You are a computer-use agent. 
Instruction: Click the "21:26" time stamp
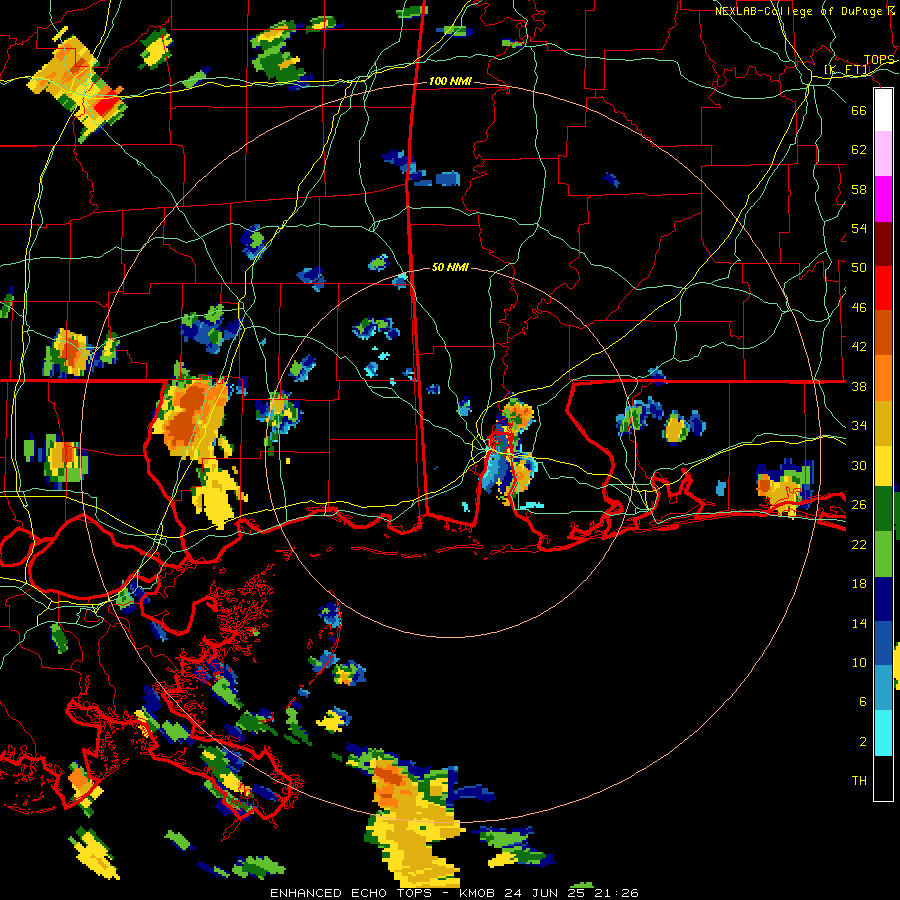coord(616,893)
